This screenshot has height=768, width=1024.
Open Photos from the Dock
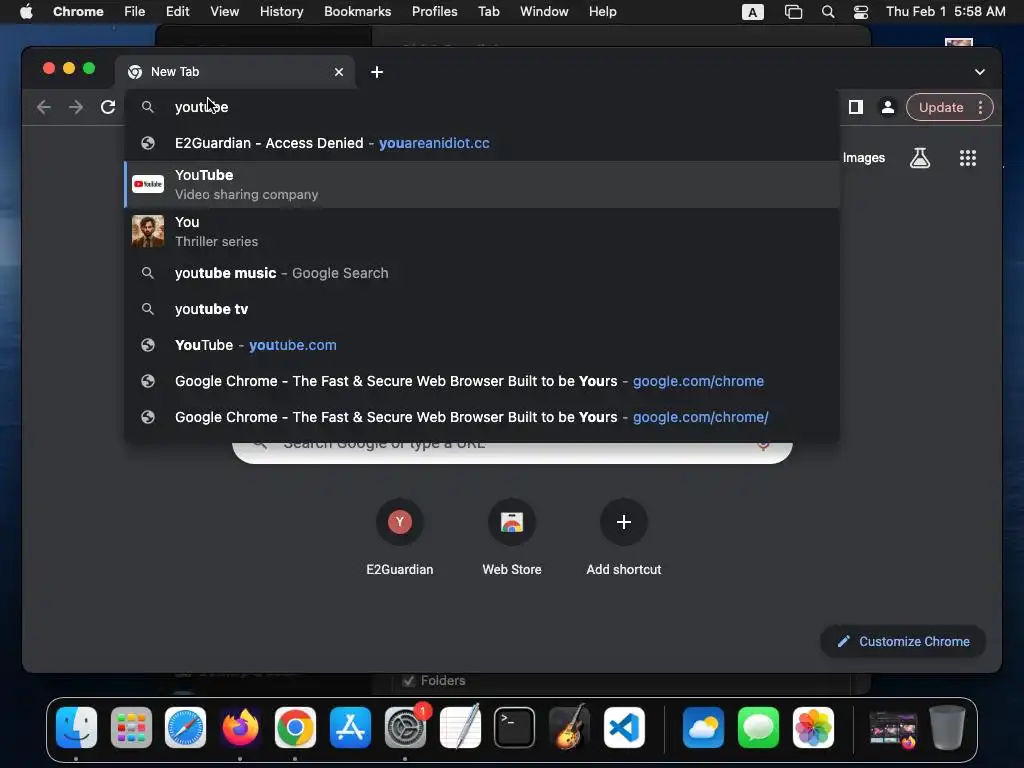point(813,728)
